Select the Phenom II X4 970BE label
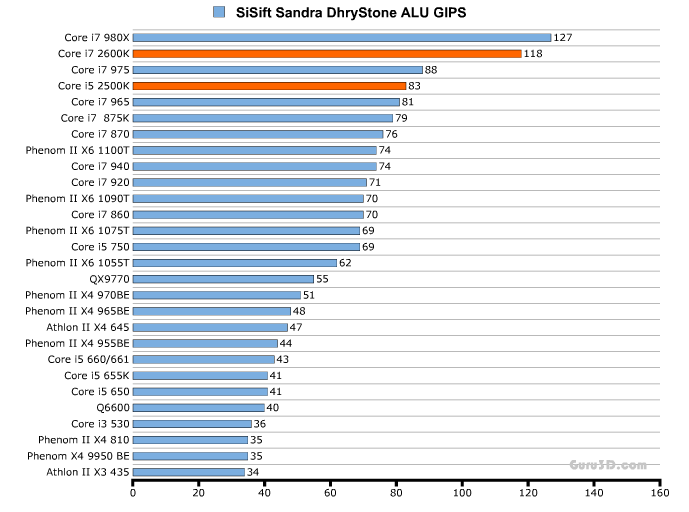 tap(77, 295)
